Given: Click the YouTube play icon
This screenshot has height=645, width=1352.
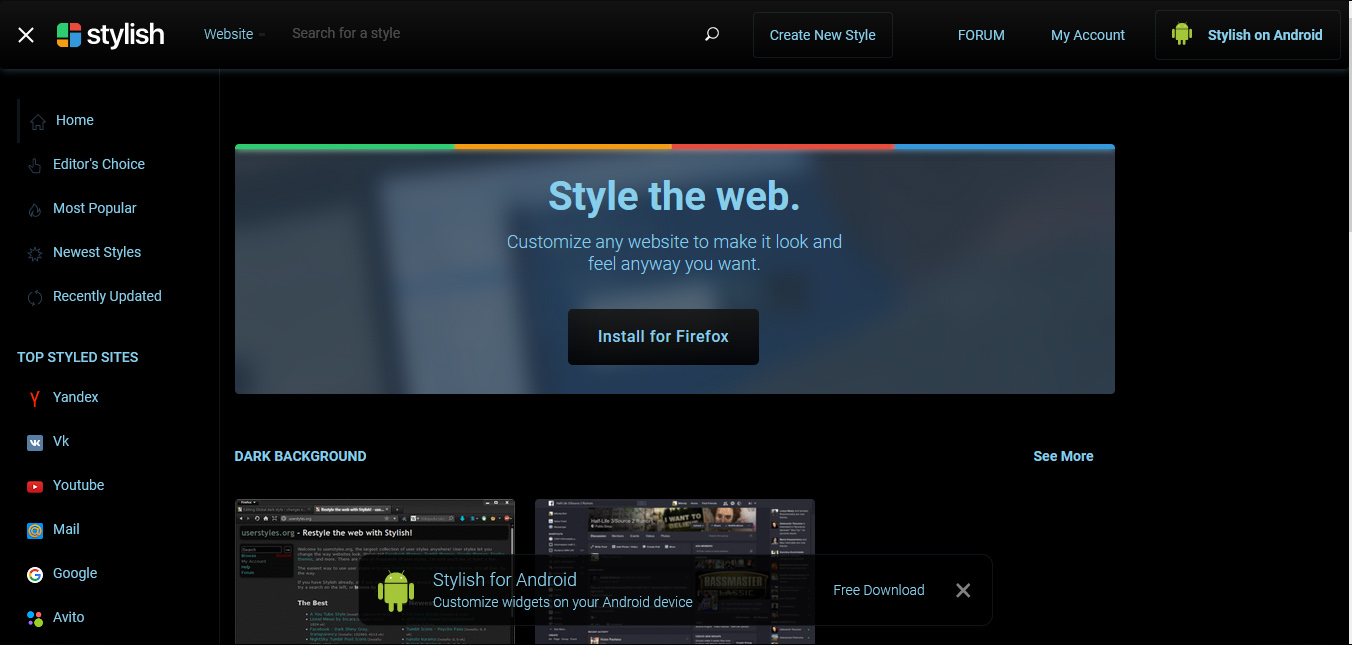Looking at the screenshot, I should click(35, 487).
